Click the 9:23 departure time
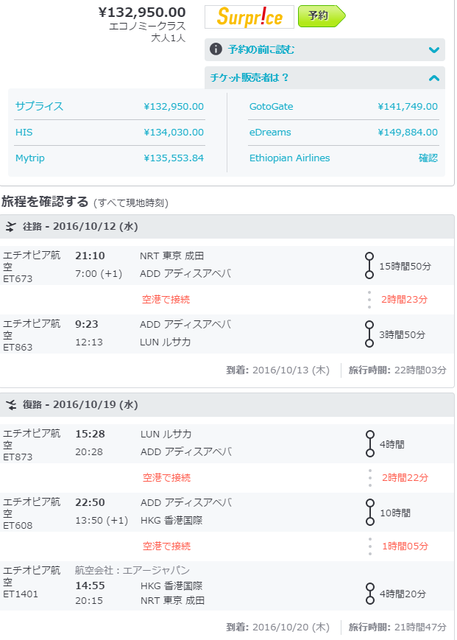This screenshot has height=640, width=457. [x=87, y=324]
